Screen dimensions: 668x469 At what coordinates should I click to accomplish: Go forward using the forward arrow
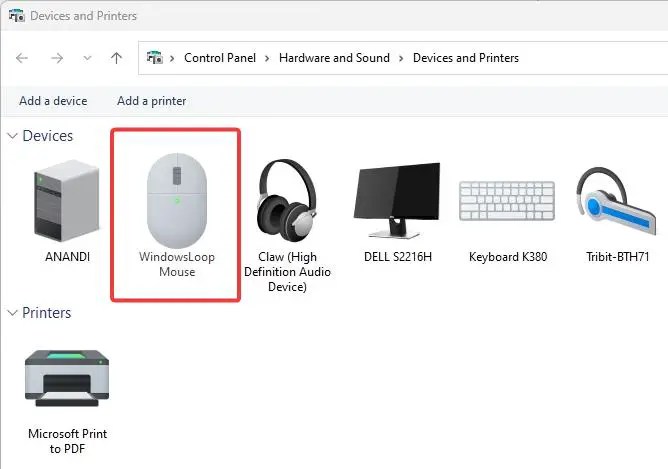(x=57, y=58)
